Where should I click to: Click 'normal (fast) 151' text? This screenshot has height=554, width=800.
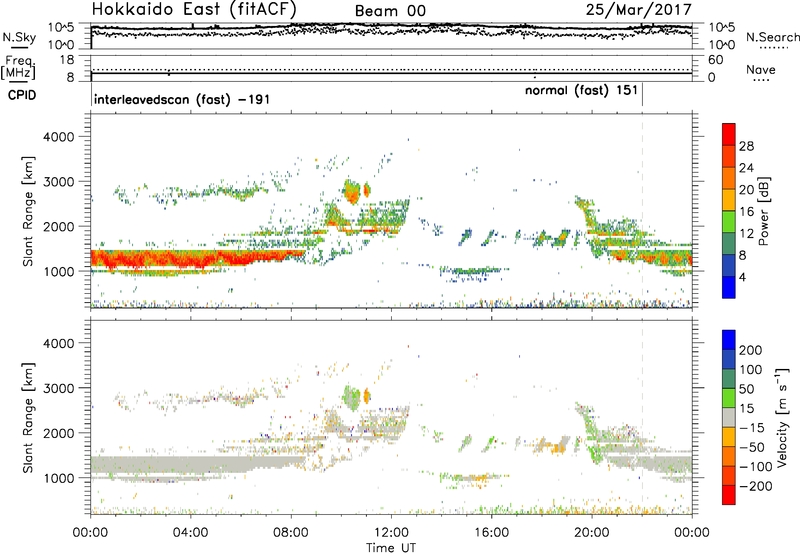coord(581,90)
